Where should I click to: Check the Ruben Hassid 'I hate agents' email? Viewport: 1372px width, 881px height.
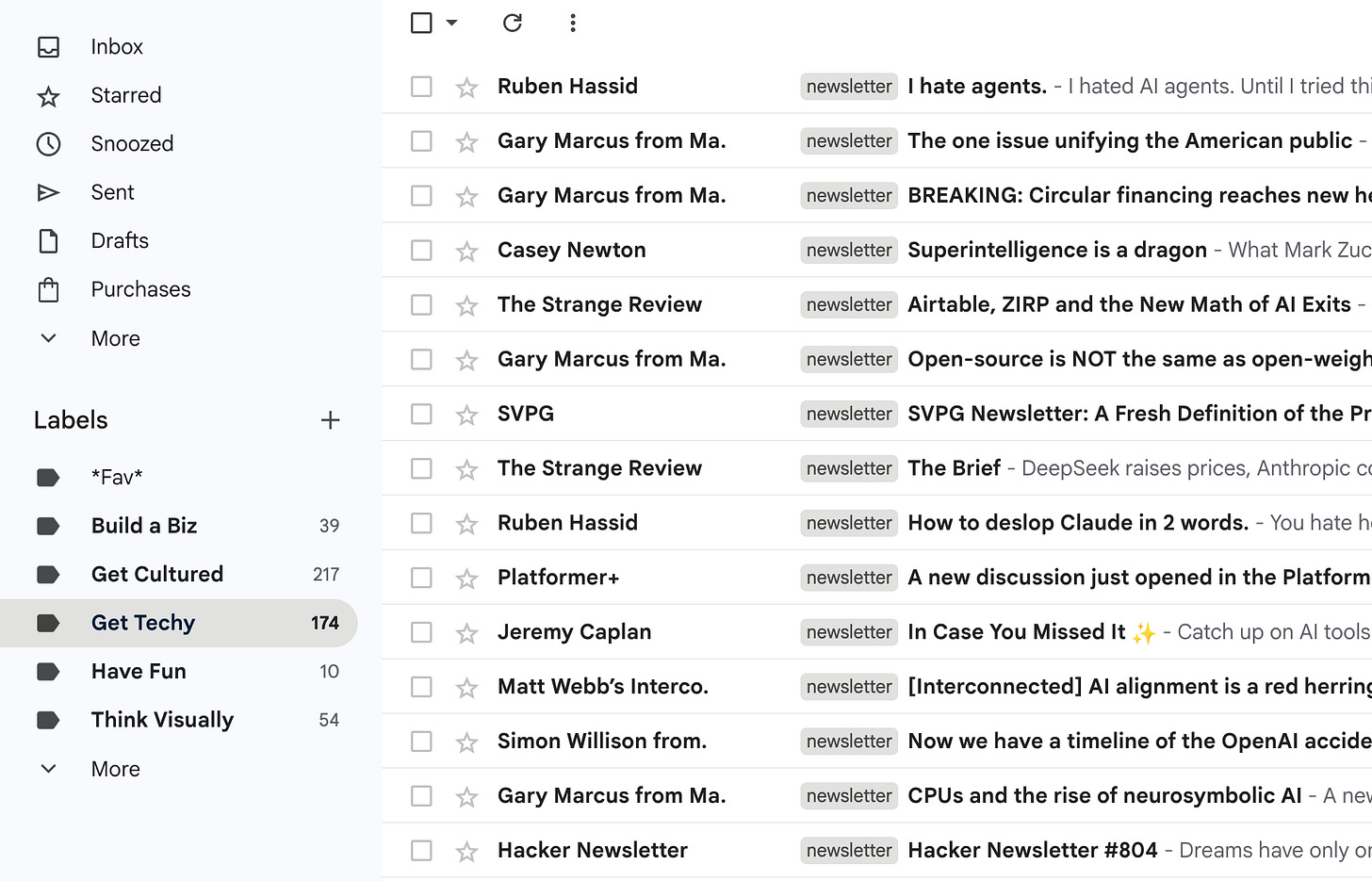421,87
